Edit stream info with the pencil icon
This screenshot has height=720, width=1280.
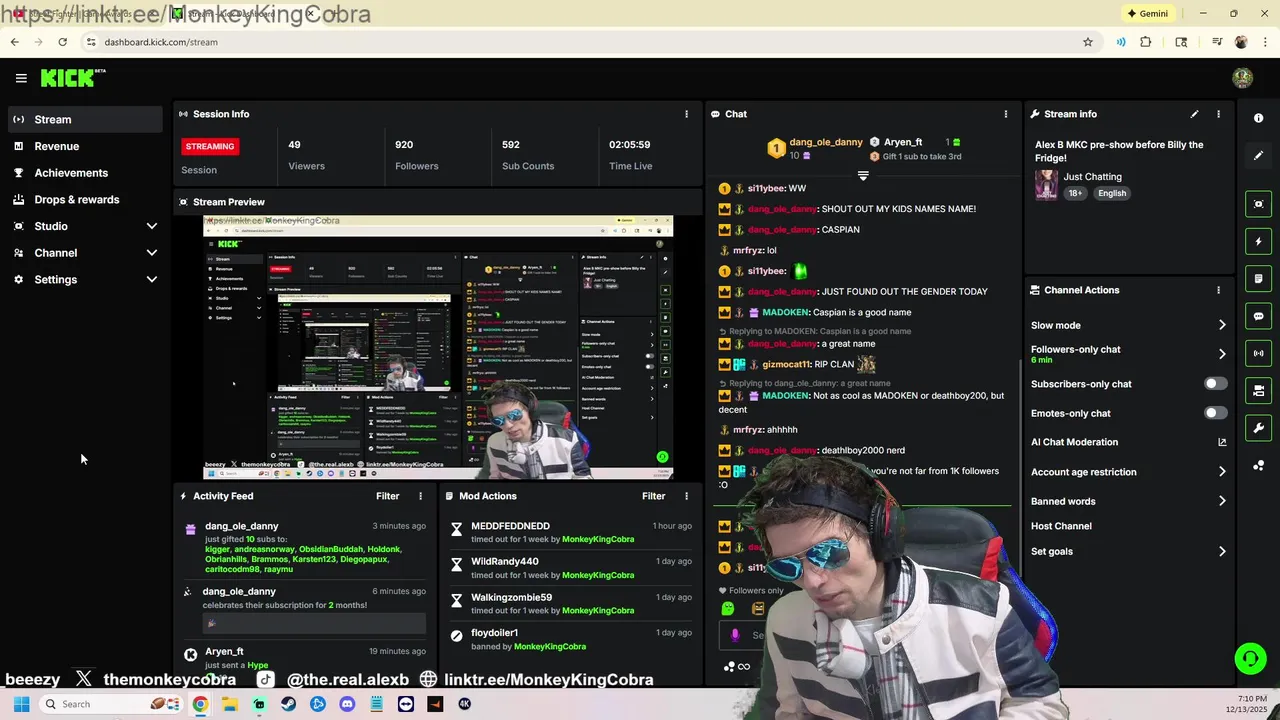[1194, 114]
